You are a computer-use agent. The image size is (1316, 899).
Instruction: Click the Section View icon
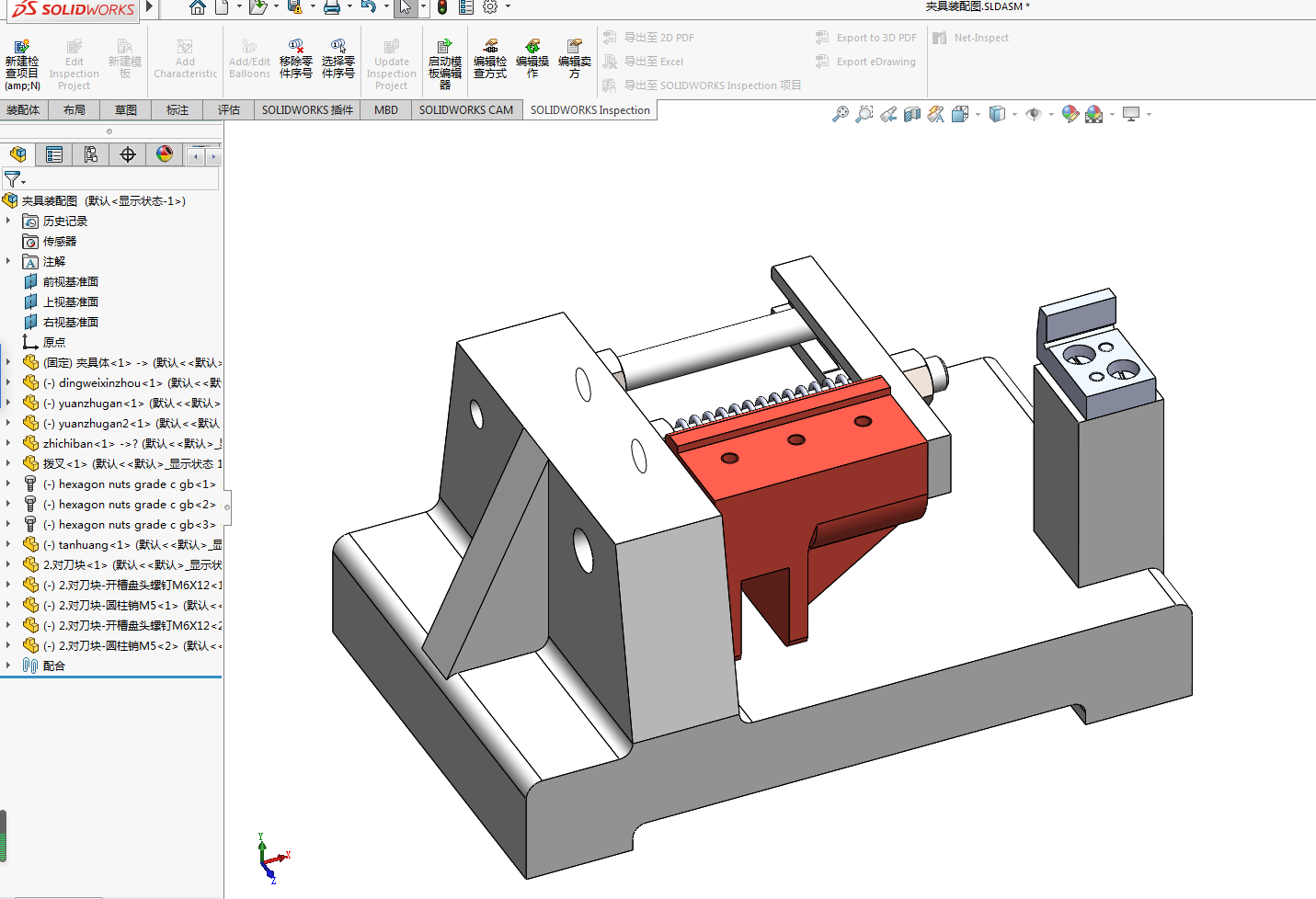click(912, 114)
